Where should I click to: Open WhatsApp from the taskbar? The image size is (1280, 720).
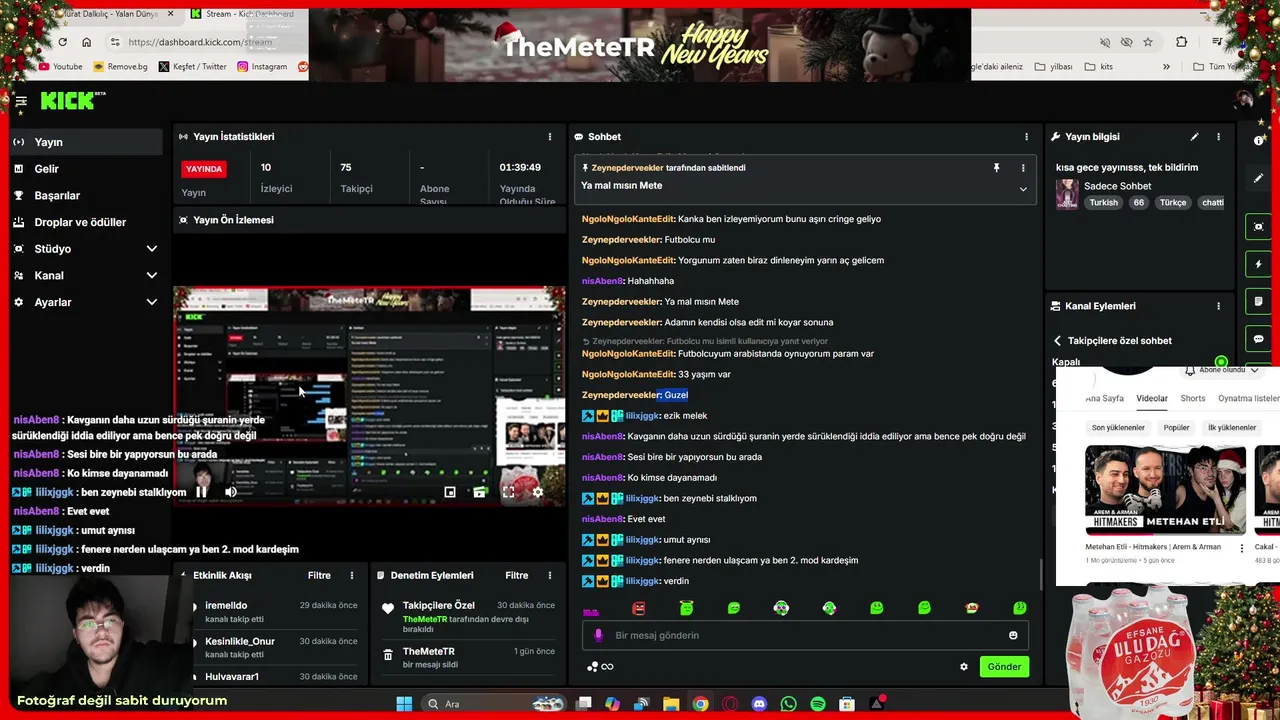(x=789, y=704)
